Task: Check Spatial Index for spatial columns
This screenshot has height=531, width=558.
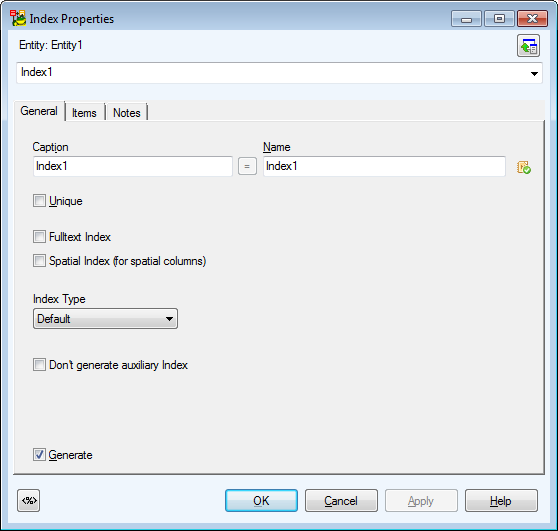Action: (40, 261)
